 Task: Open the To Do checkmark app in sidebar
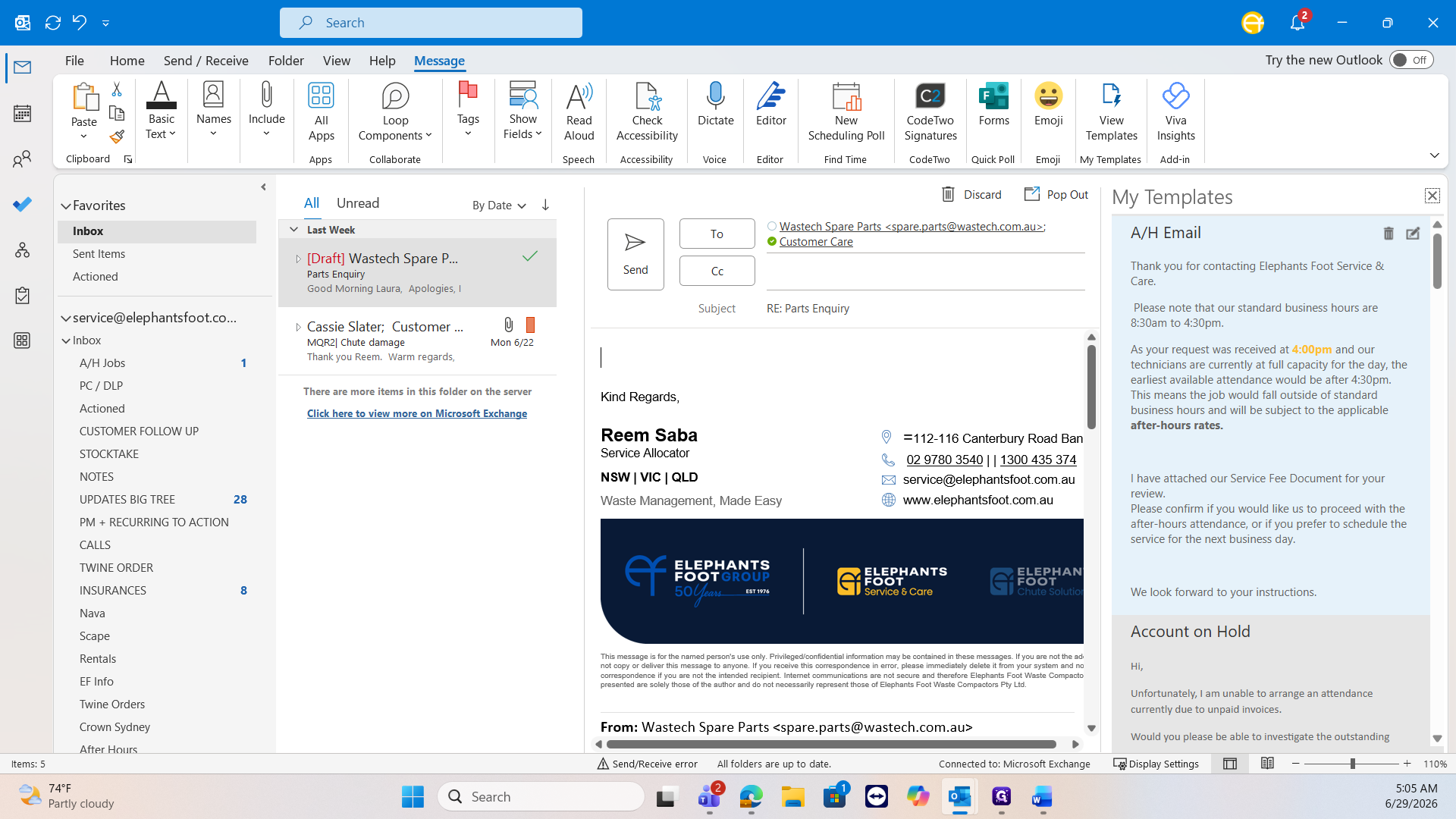pos(23,204)
